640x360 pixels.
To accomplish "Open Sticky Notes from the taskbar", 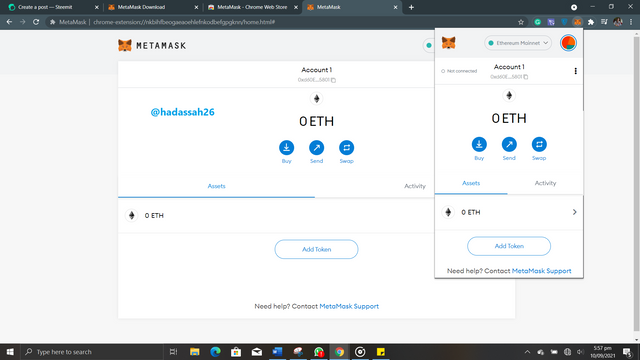I will click(381, 351).
